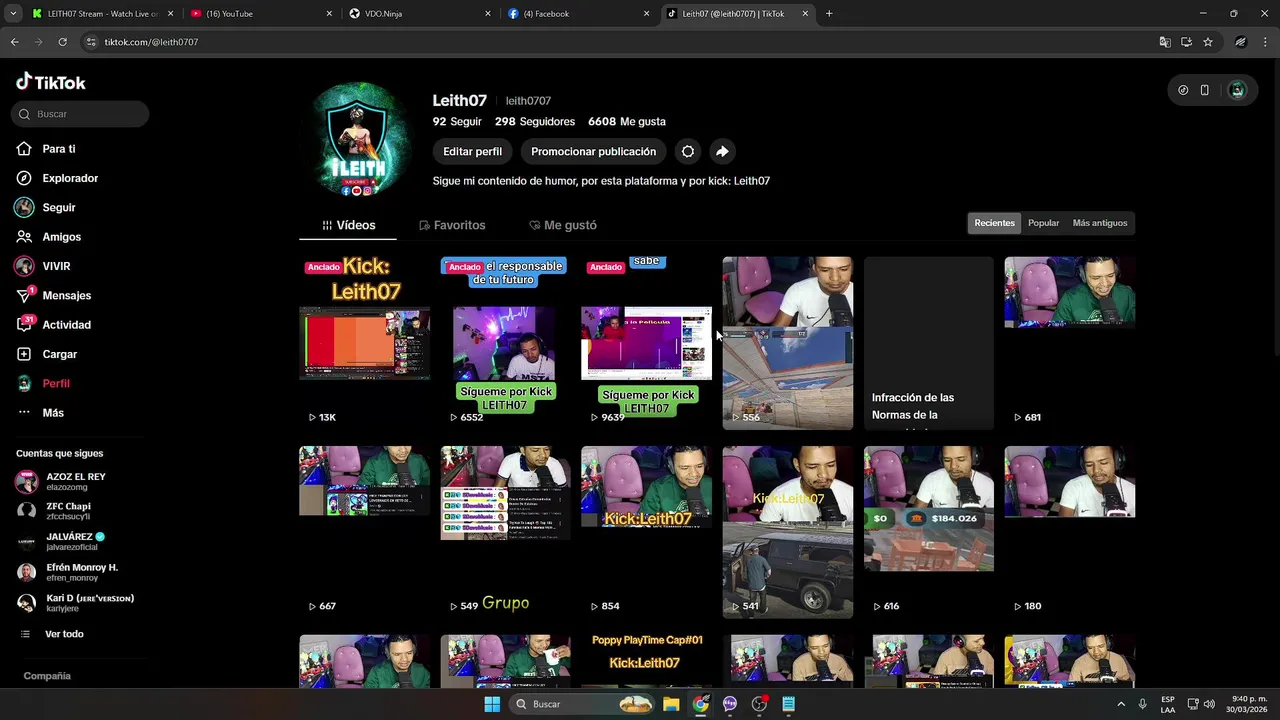The width and height of the screenshot is (1280, 720).
Task: Open the Explorador compass page
Action: 69,178
